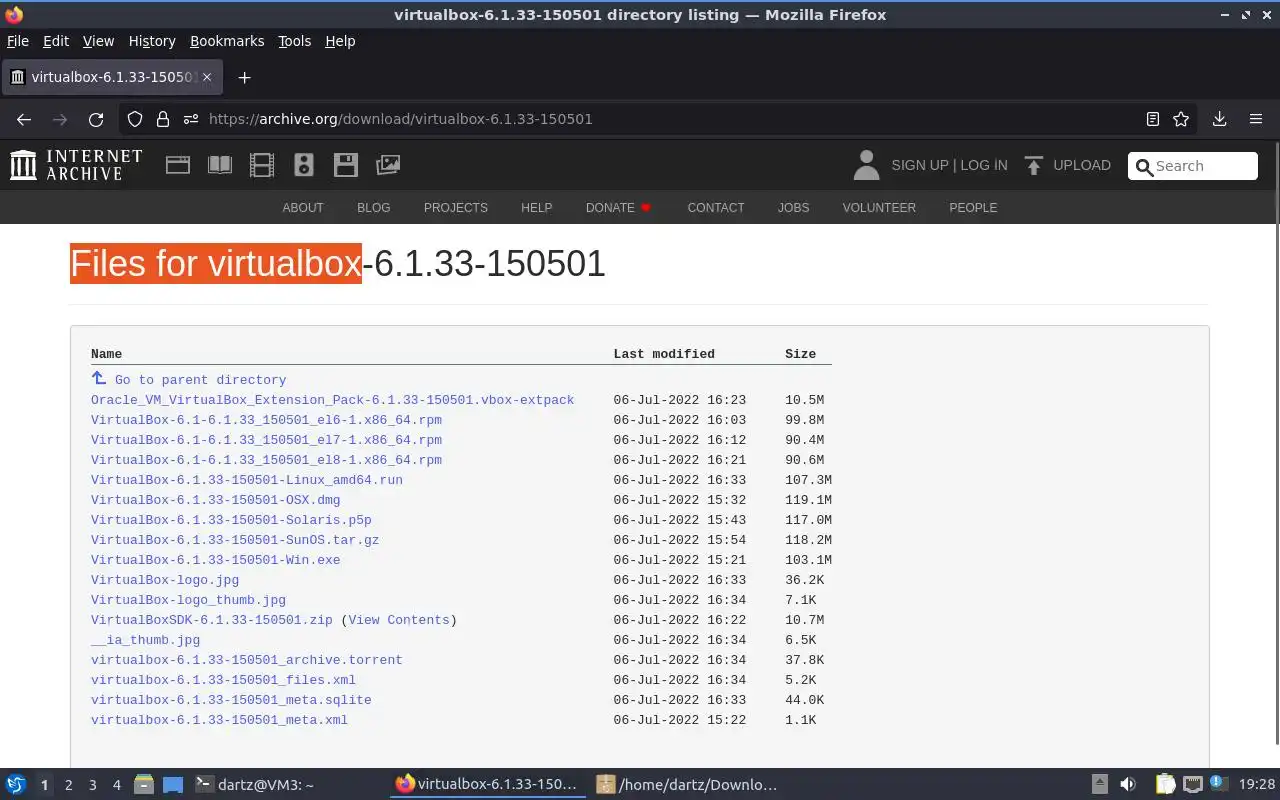Image resolution: width=1280 pixels, height=800 pixels.
Task: Download VirtualBox Win.exe file
Action: click(x=215, y=560)
